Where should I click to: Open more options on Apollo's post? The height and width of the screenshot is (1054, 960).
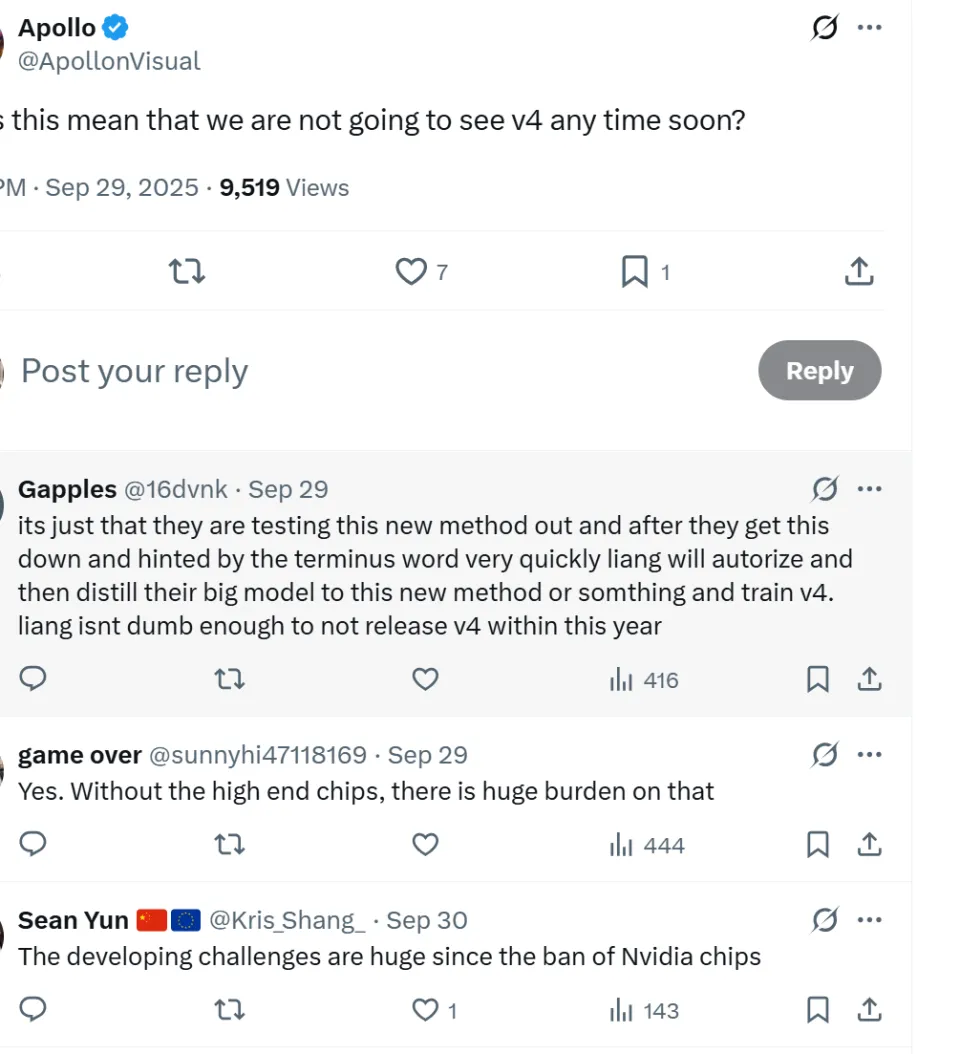pos(870,28)
